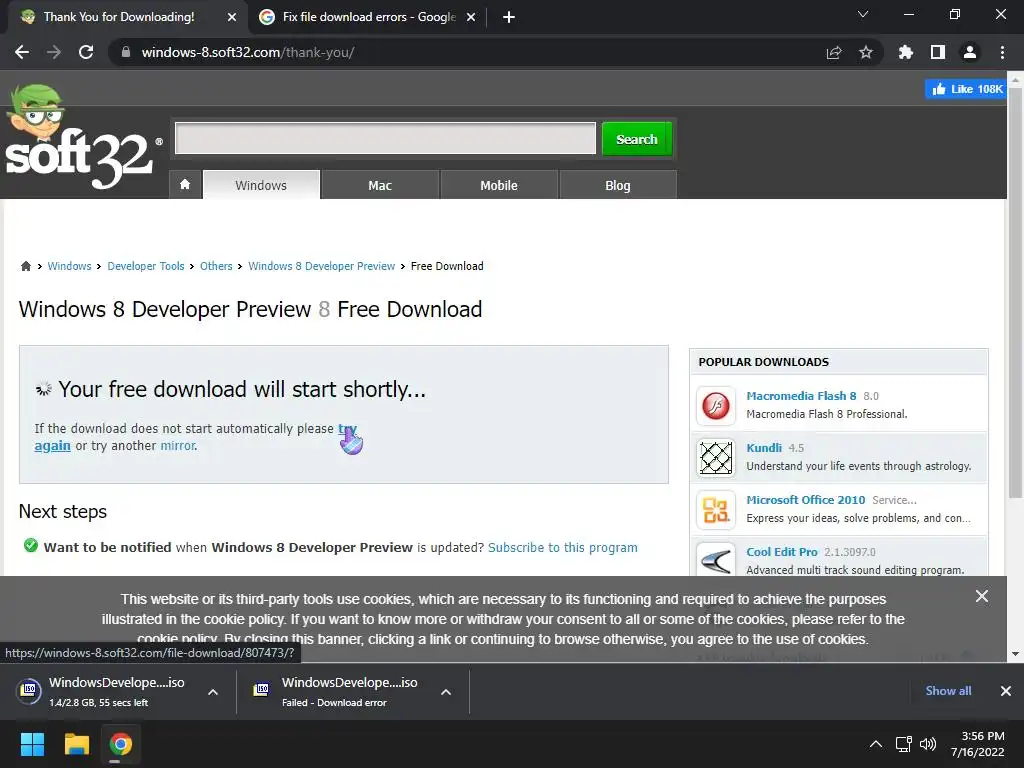Open the network tray icon
The height and width of the screenshot is (768, 1024).
click(904, 744)
